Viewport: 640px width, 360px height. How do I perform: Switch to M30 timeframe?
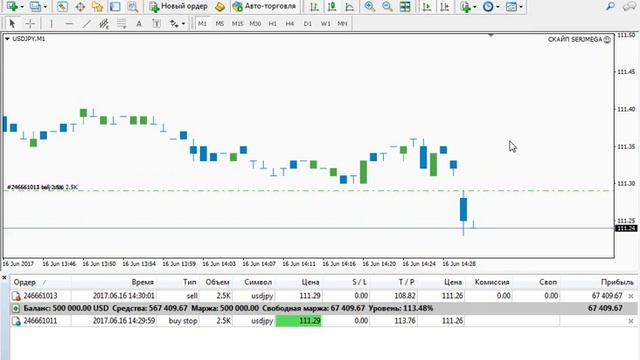tap(255, 24)
